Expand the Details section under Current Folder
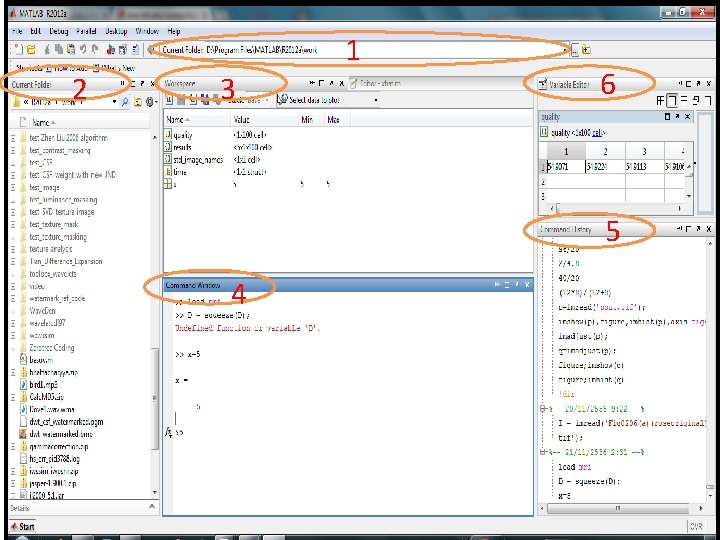Screen dimensions: 720x540 click(x=152, y=506)
